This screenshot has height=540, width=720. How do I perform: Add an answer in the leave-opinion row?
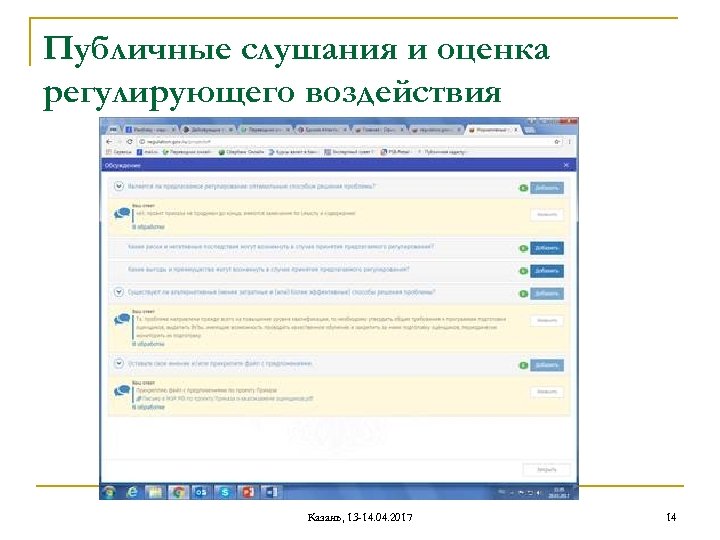coord(547,366)
